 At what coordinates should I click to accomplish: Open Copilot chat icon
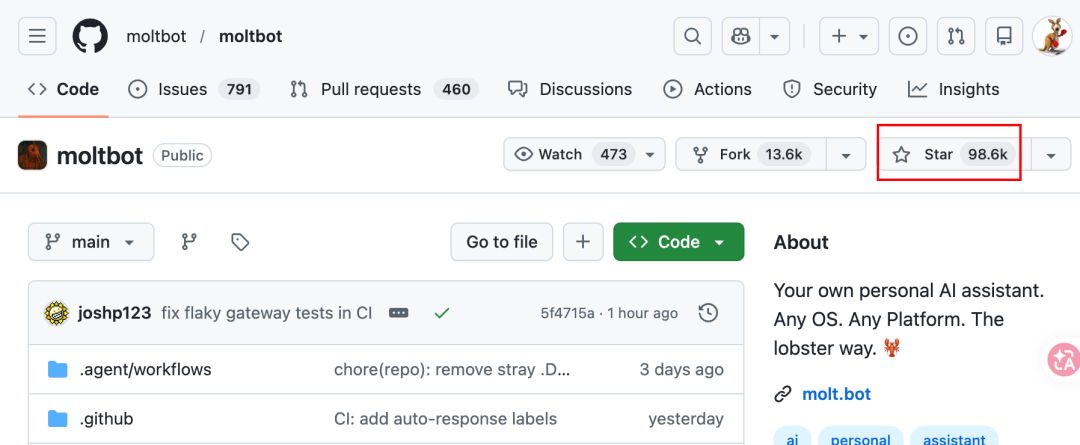click(741, 37)
